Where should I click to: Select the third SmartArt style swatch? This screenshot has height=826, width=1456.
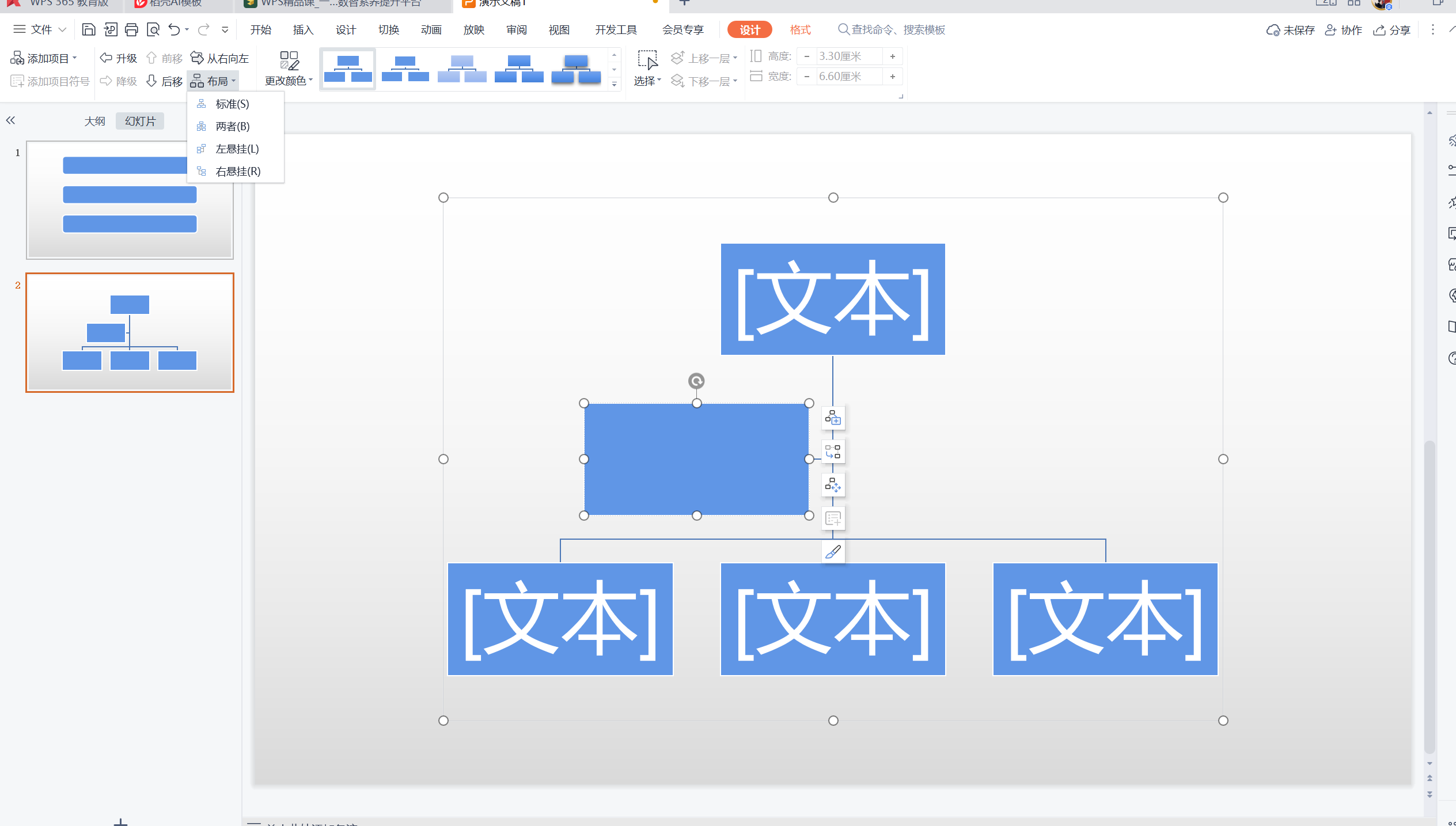click(x=462, y=69)
